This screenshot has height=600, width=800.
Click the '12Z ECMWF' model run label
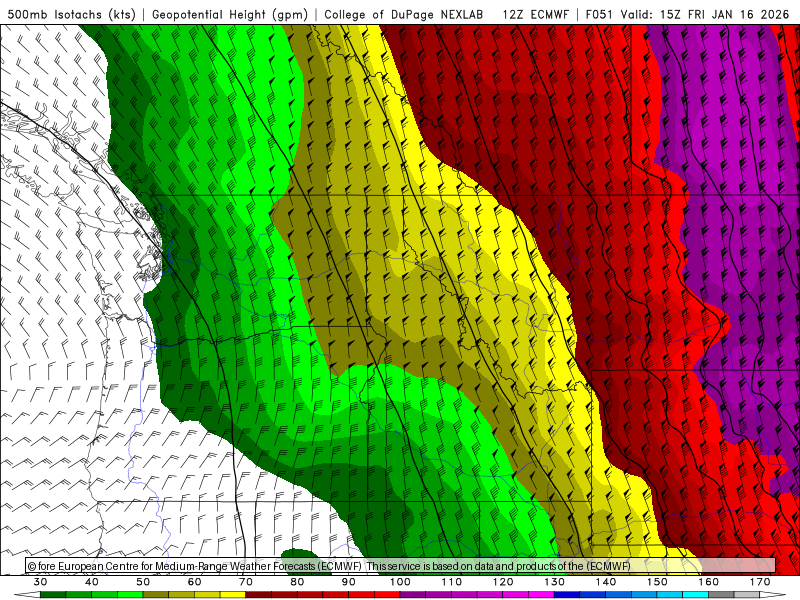click(535, 15)
